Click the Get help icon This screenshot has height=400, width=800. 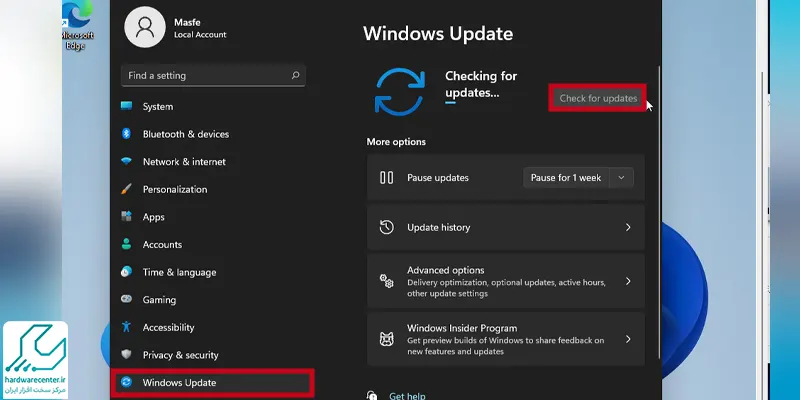coord(372,396)
